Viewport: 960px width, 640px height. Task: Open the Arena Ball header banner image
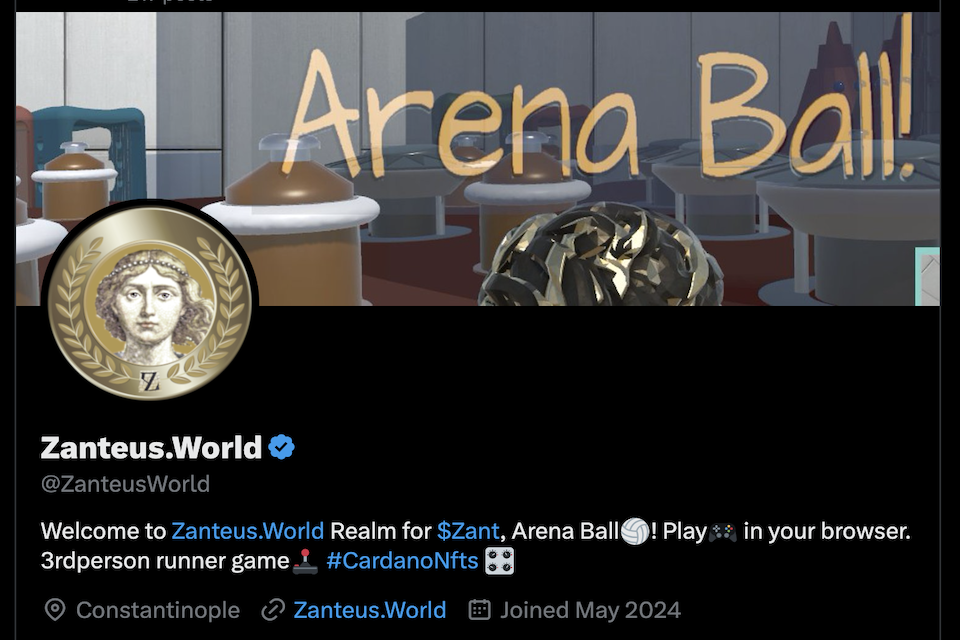(478, 158)
